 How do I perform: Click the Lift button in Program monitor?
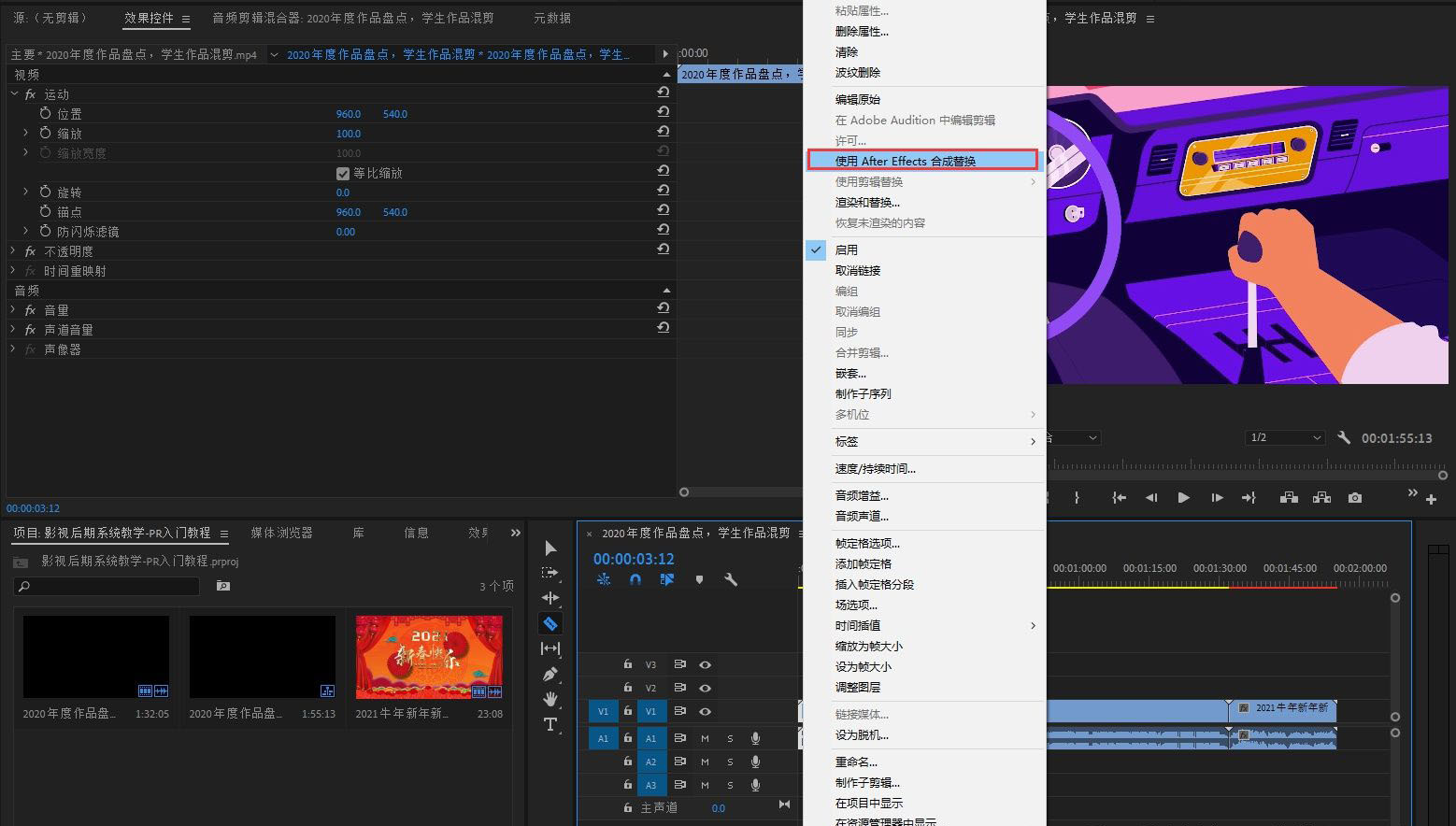click(x=1289, y=498)
